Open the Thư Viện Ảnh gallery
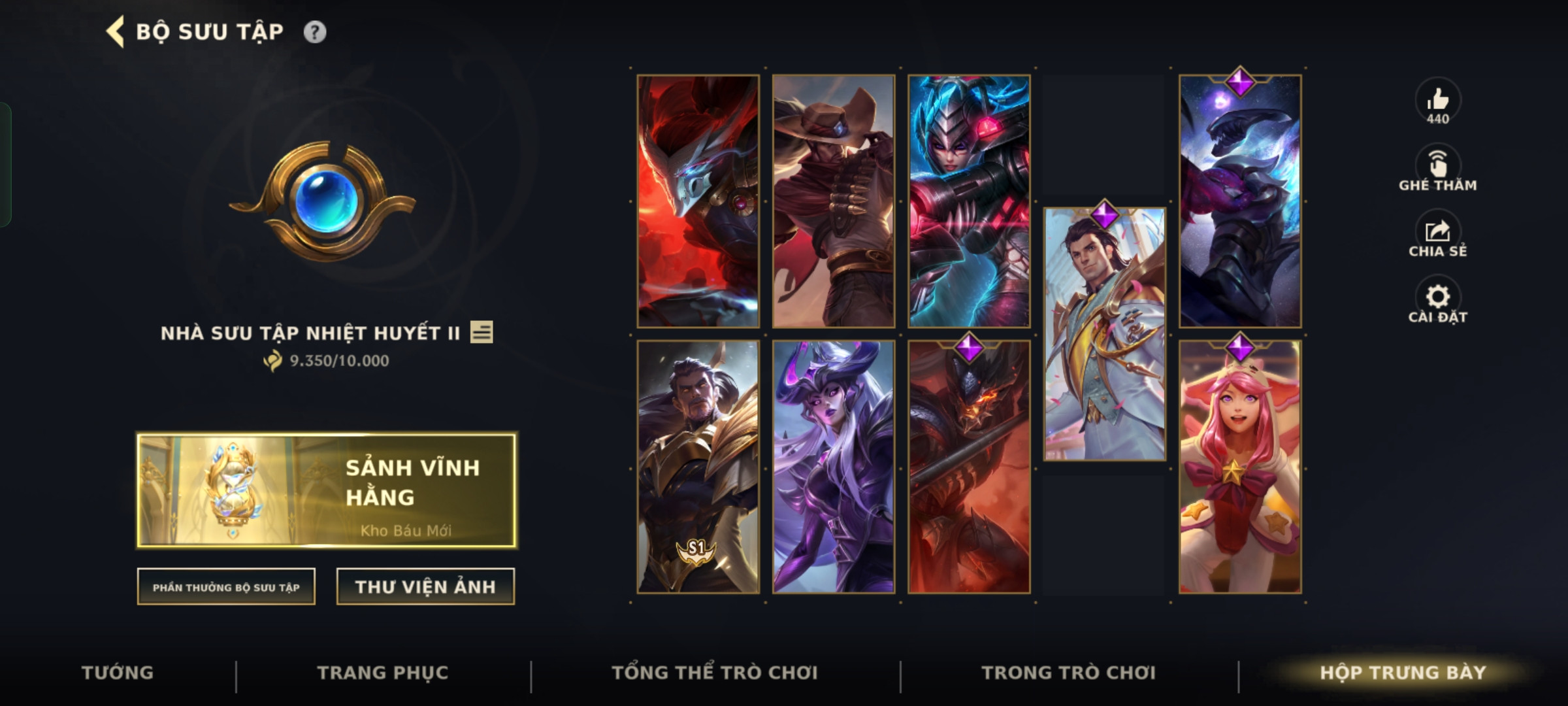 [425, 587]
